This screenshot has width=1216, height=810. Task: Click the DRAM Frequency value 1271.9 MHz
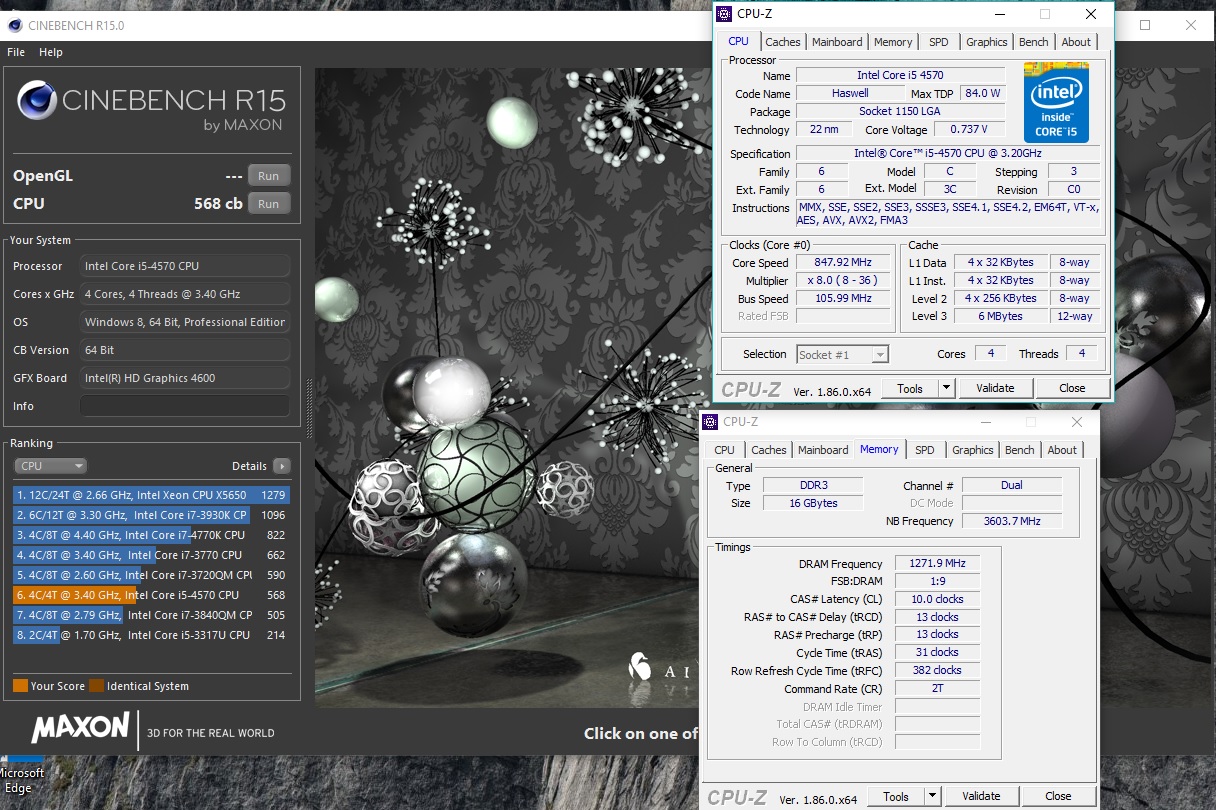tap(937, 564)
